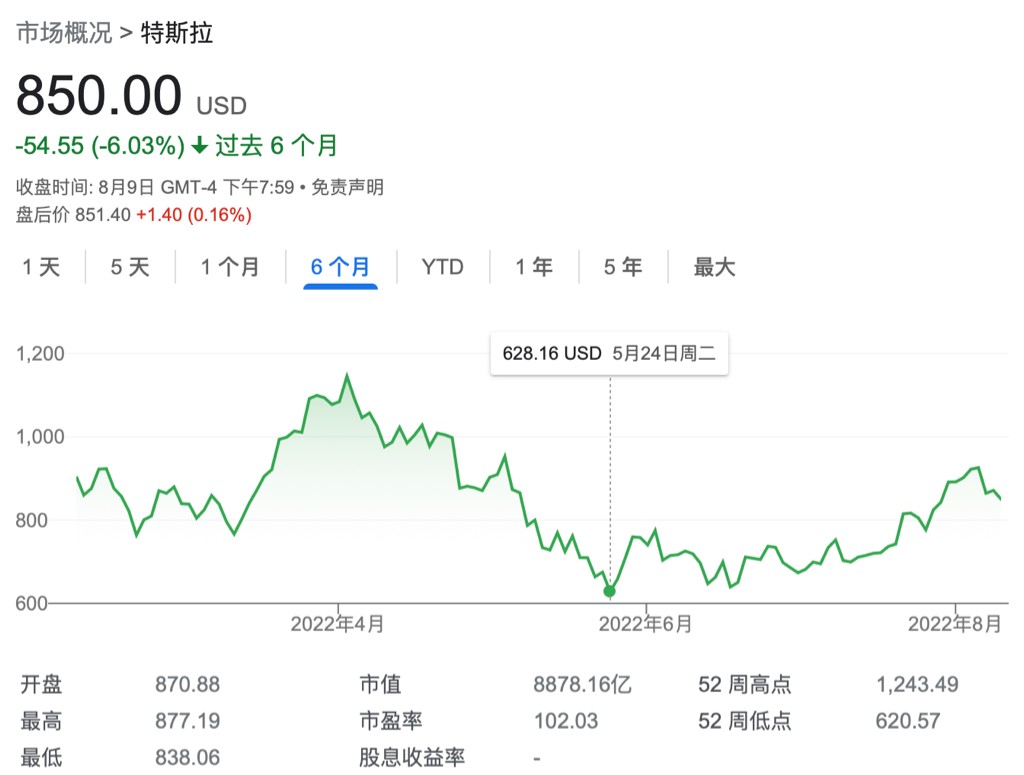Open the 免责声明 disclaimer link
Image resolution: width=1024 pixels, height=775 pixels.
click(x=350, y=187)
